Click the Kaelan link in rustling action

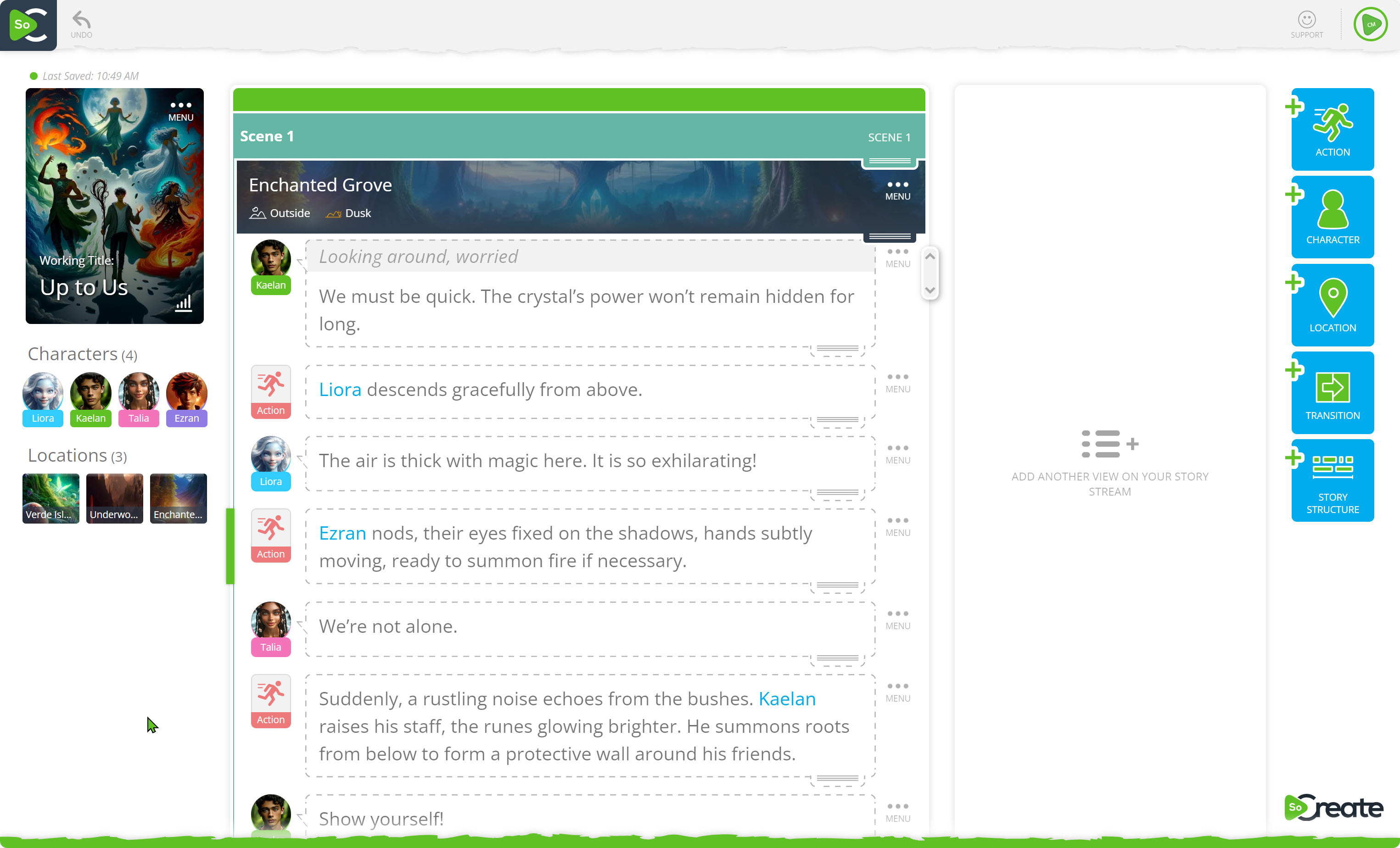pos(787,698)
